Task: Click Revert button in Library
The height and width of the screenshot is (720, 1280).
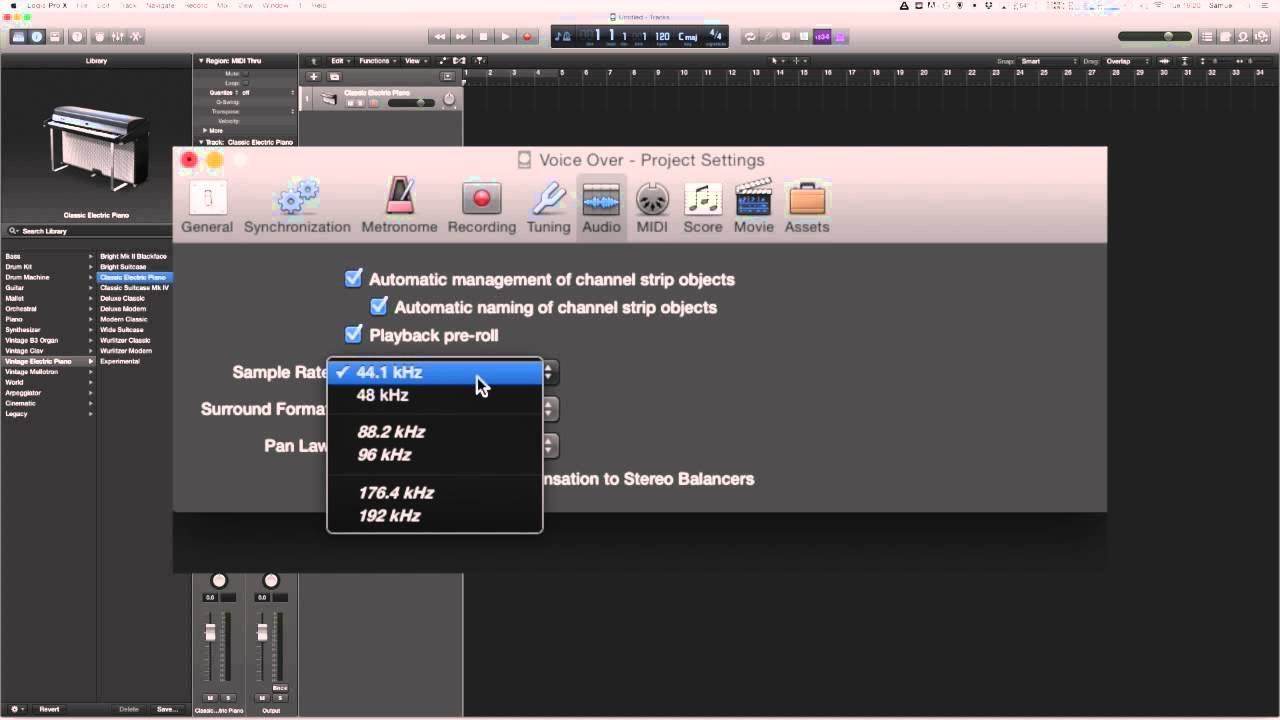Action: (49, 709)
